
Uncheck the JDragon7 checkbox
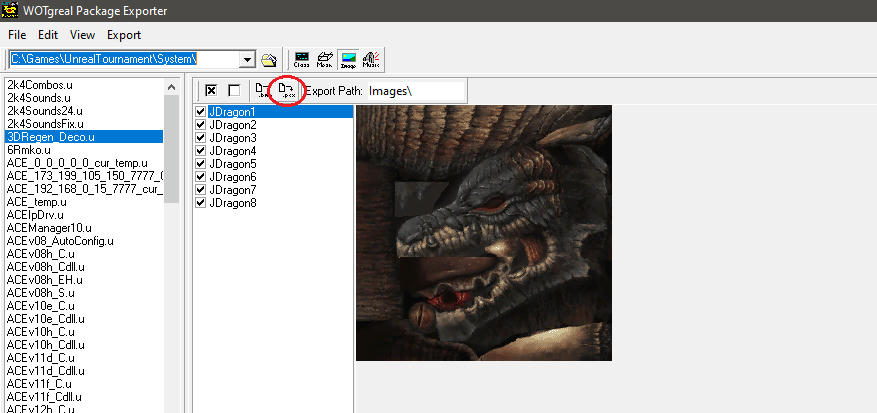201,190
